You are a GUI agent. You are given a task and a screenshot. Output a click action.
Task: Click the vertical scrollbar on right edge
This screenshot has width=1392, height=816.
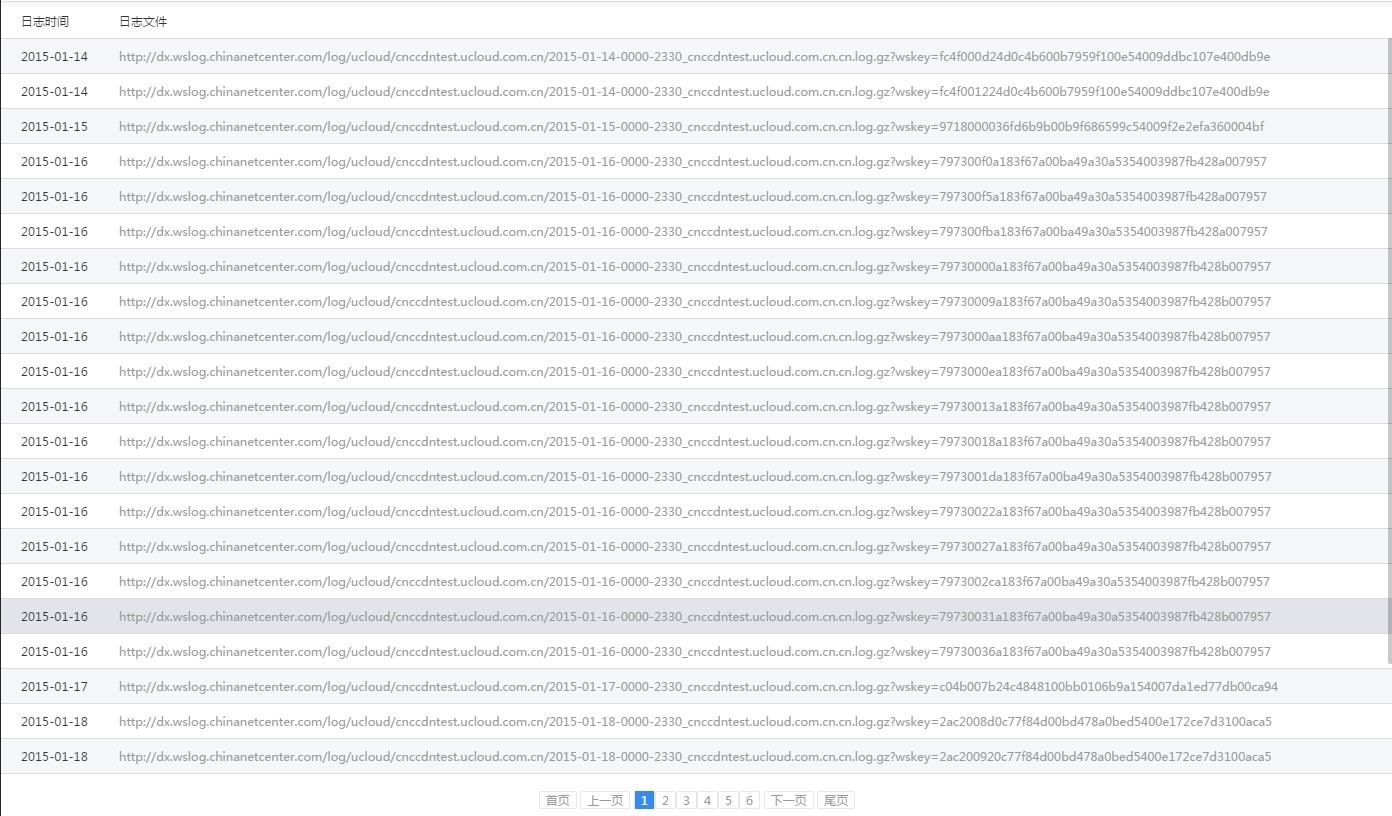(1388, 350)
